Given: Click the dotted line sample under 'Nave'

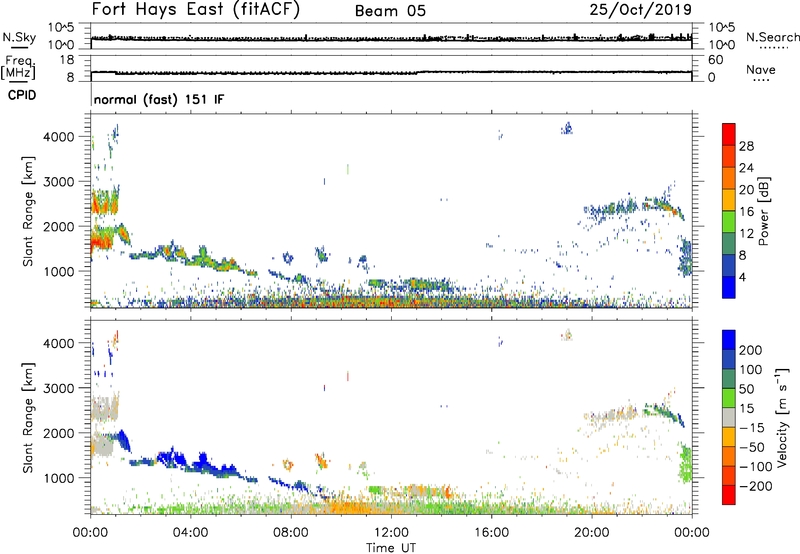Looking at the screenshot, I should point(761,80).
